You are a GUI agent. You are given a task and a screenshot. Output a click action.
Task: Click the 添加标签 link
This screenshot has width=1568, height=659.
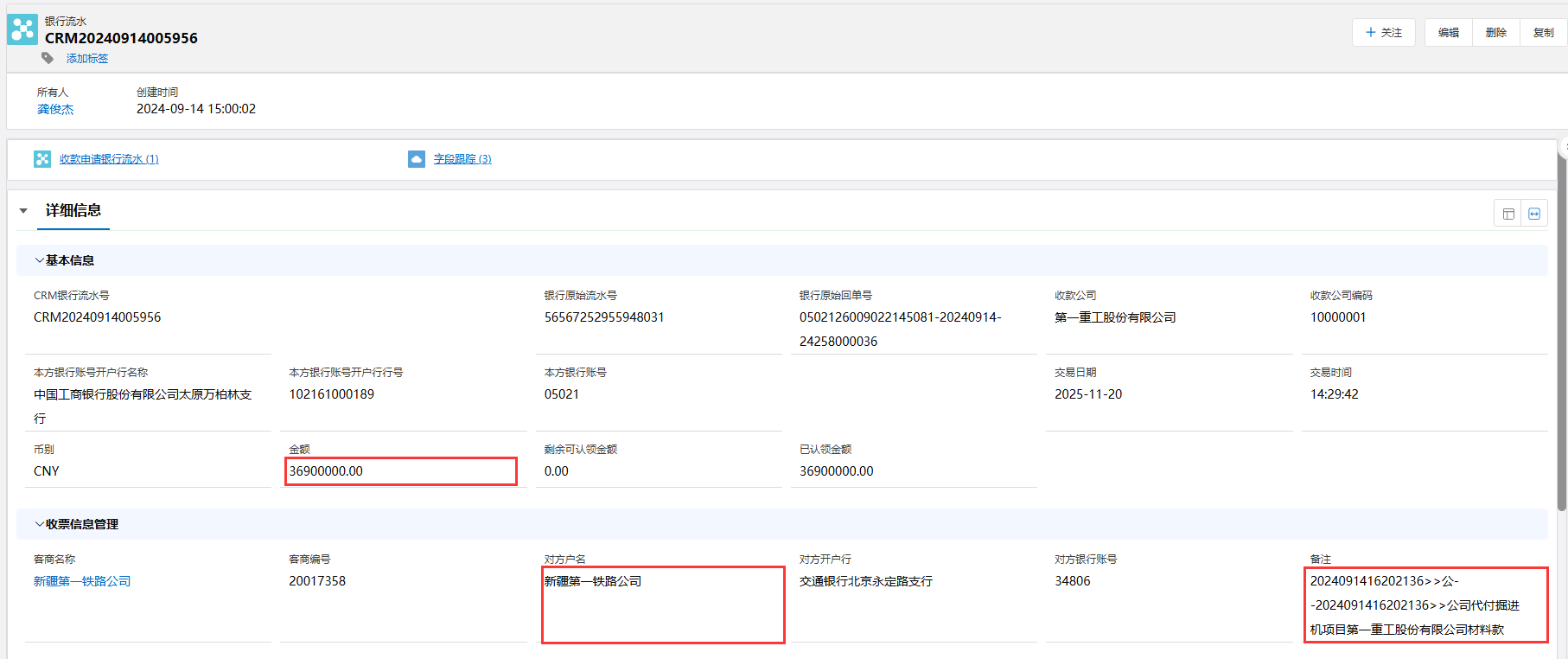click(x=87, y=59)
